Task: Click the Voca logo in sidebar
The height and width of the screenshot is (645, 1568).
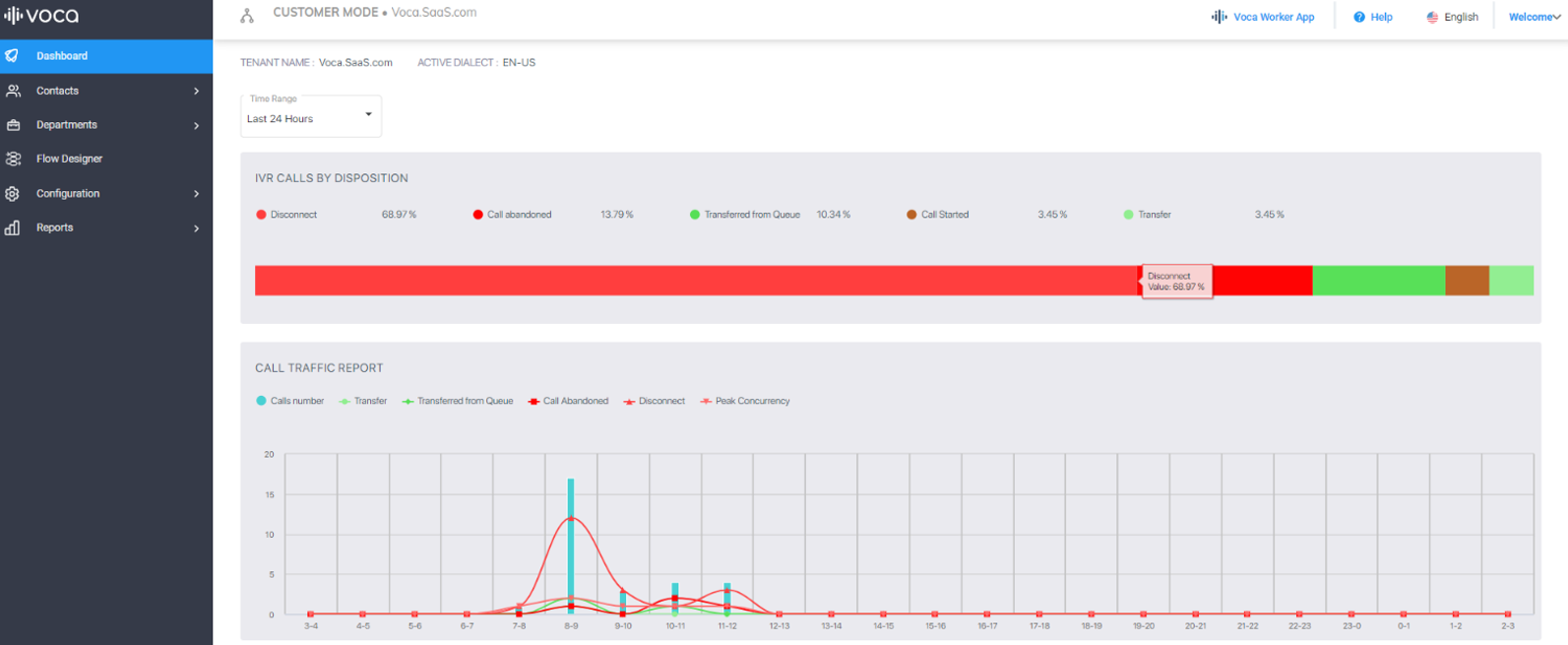Action: coord(41,16)
